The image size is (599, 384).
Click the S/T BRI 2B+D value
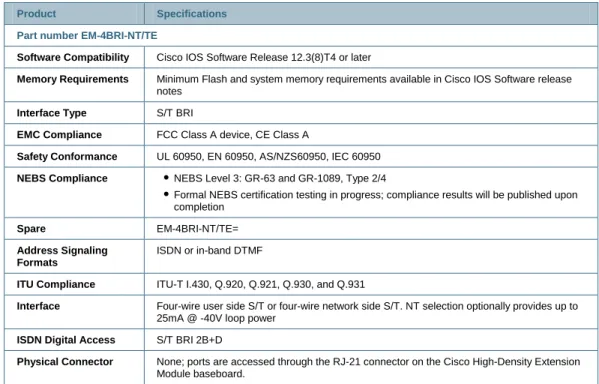[x=189, y=340]
